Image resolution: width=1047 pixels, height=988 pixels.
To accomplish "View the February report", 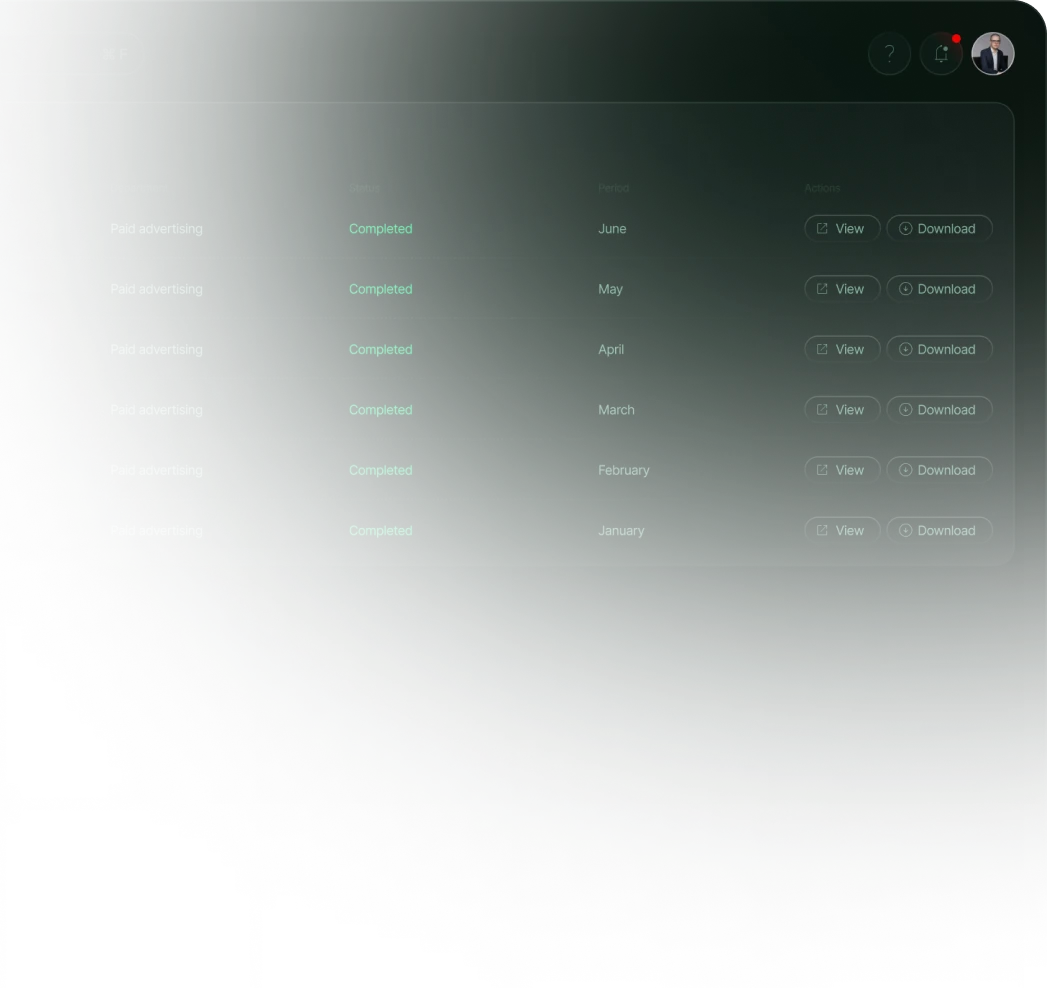I will pyautogui.click(x=842, y=470).
